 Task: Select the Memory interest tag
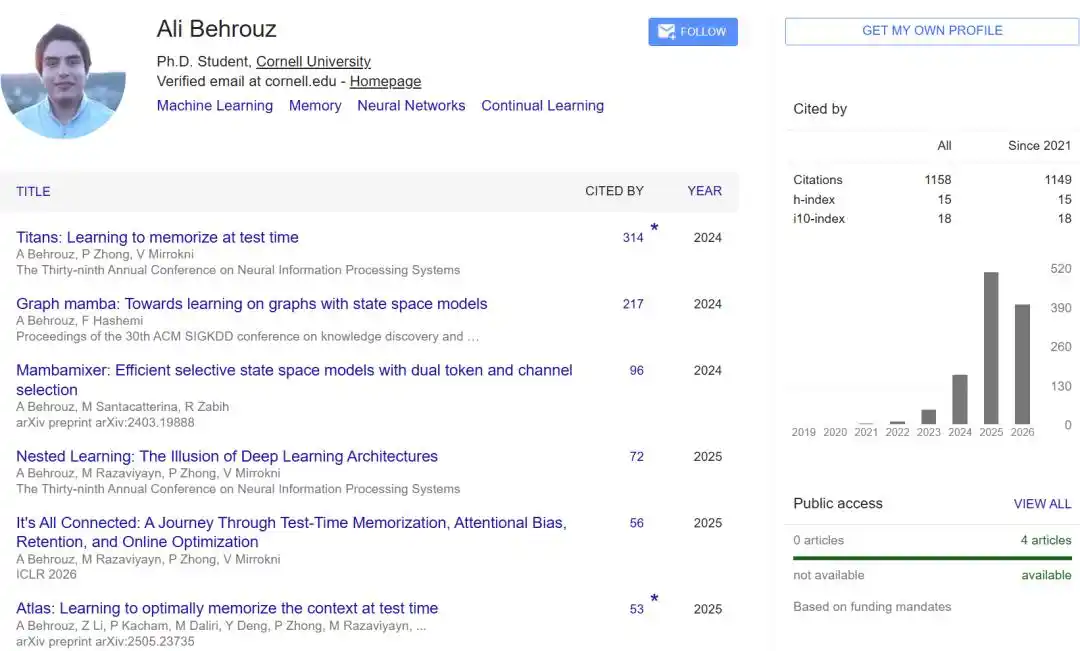[315, 105]
